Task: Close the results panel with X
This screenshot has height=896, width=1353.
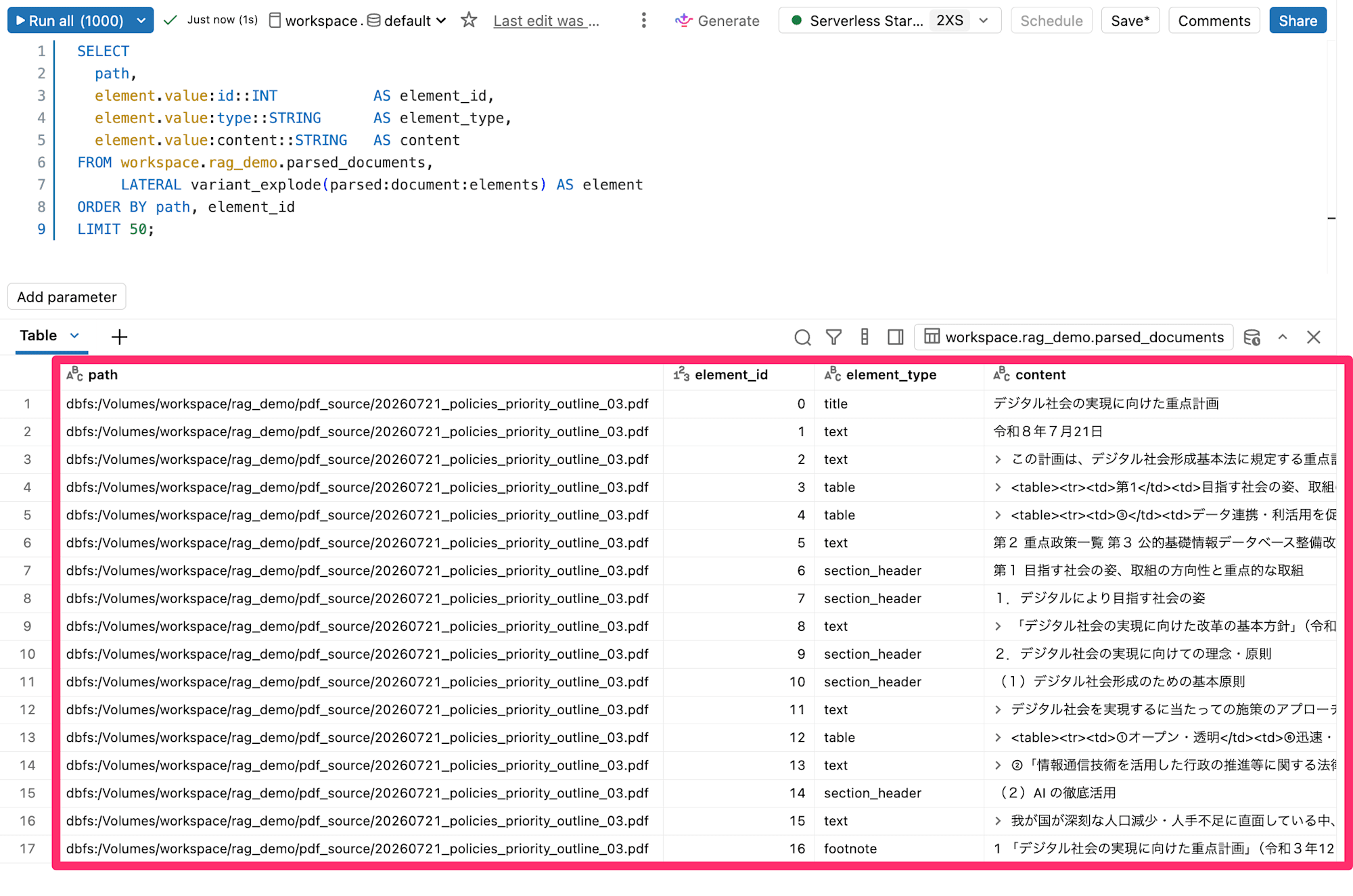Action: tap(1314, 337)
